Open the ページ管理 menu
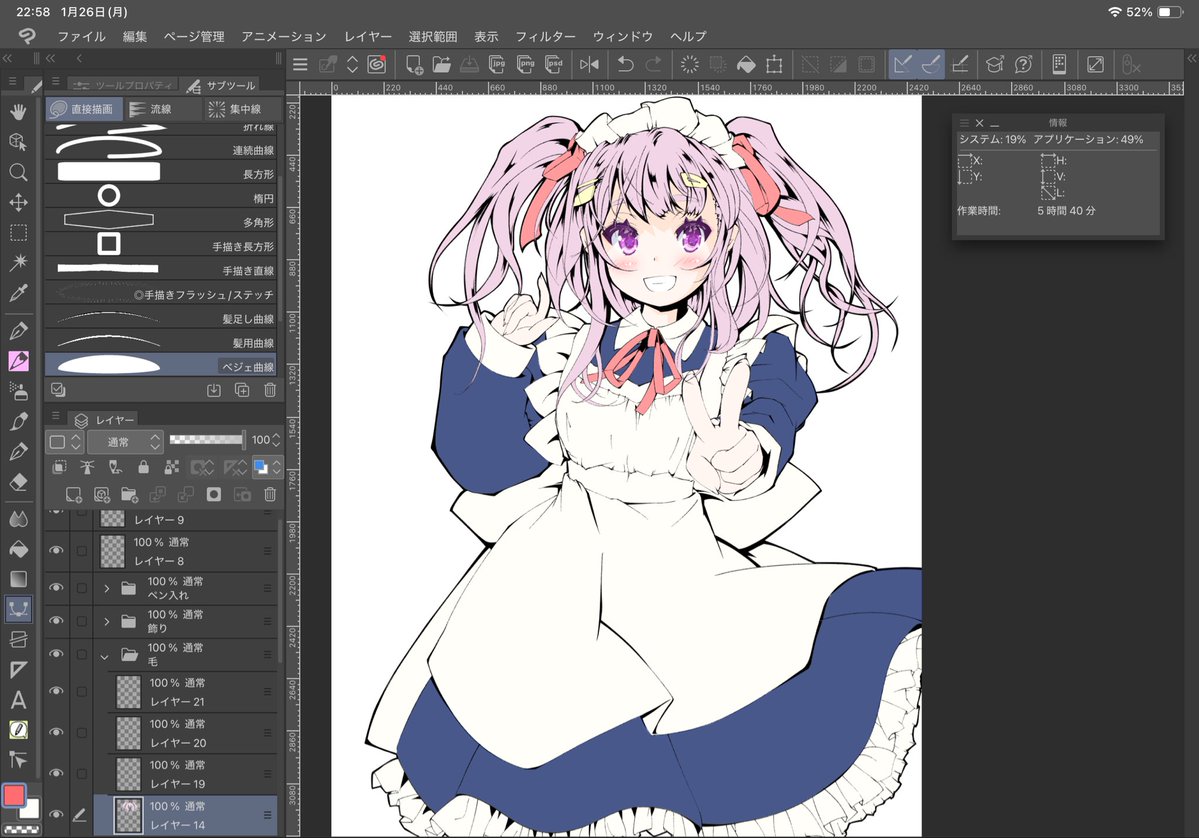The width and height of the screenshot is (1199, 838). (194, 36)
